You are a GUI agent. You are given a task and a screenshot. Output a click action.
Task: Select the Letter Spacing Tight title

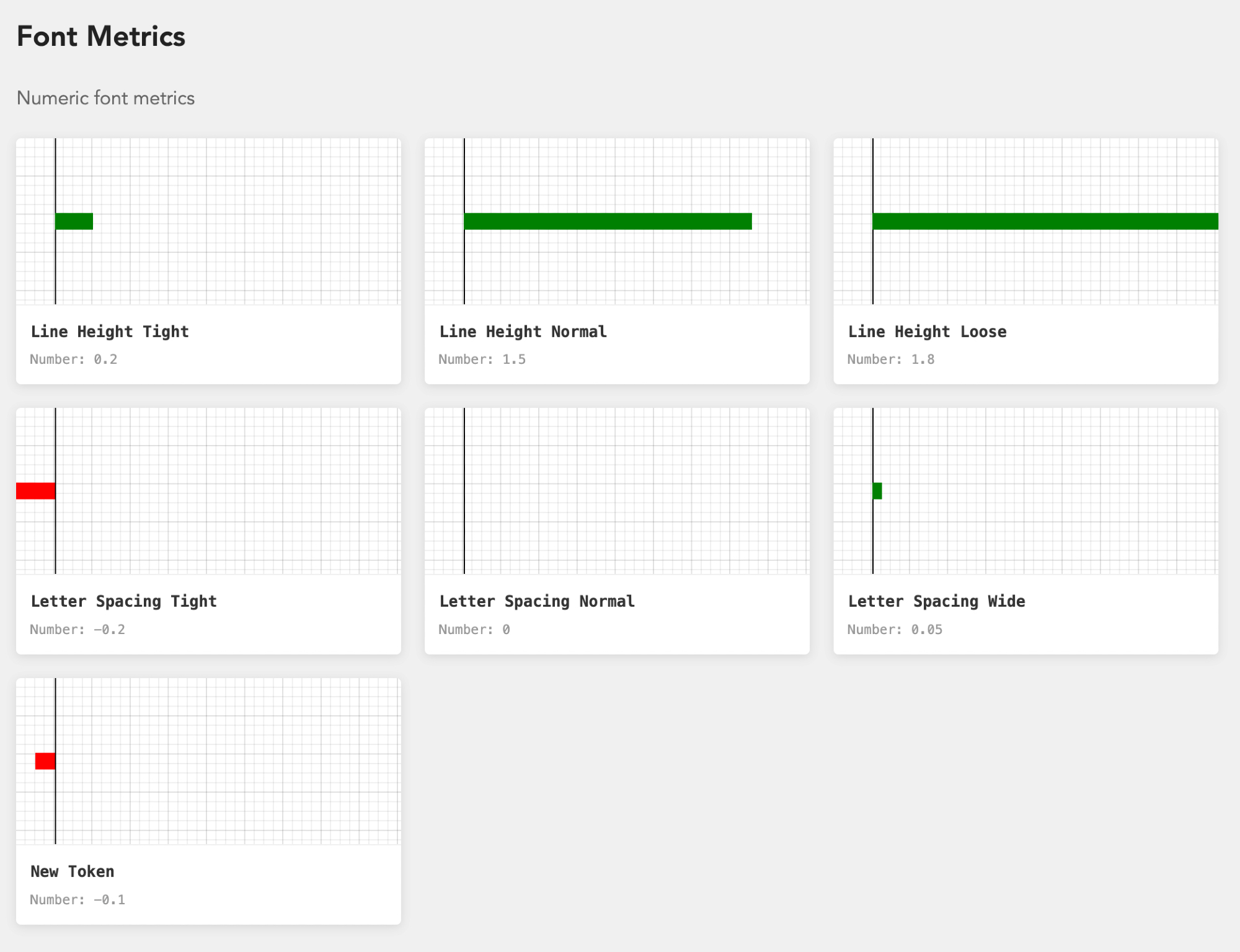tap(123, 601)
